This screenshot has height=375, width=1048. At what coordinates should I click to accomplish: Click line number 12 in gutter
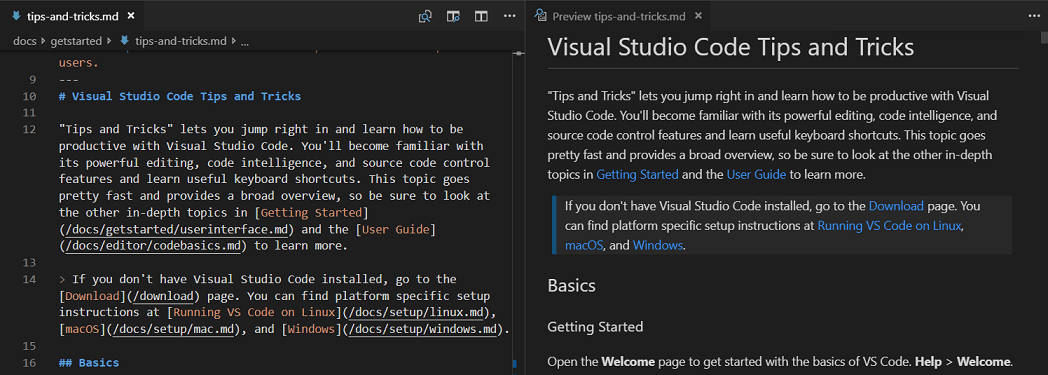tap(29, 129)
